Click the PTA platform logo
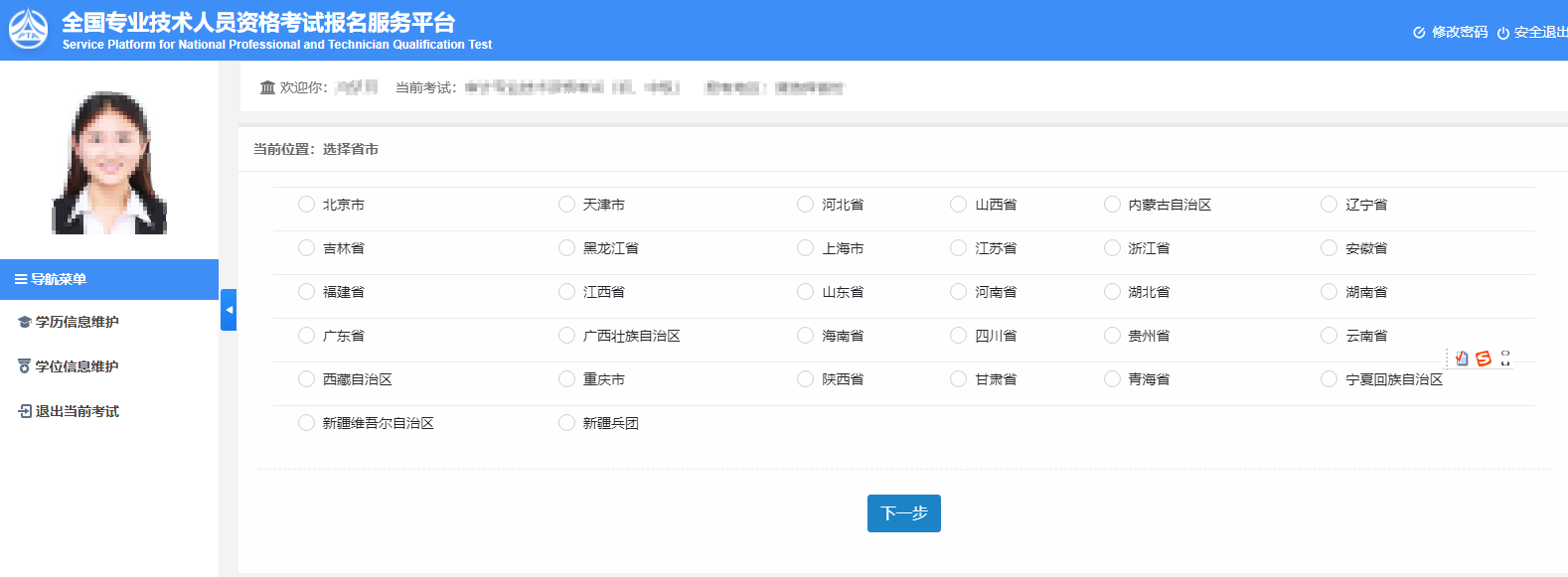The image size is (1568, 577). coord(28,29)
